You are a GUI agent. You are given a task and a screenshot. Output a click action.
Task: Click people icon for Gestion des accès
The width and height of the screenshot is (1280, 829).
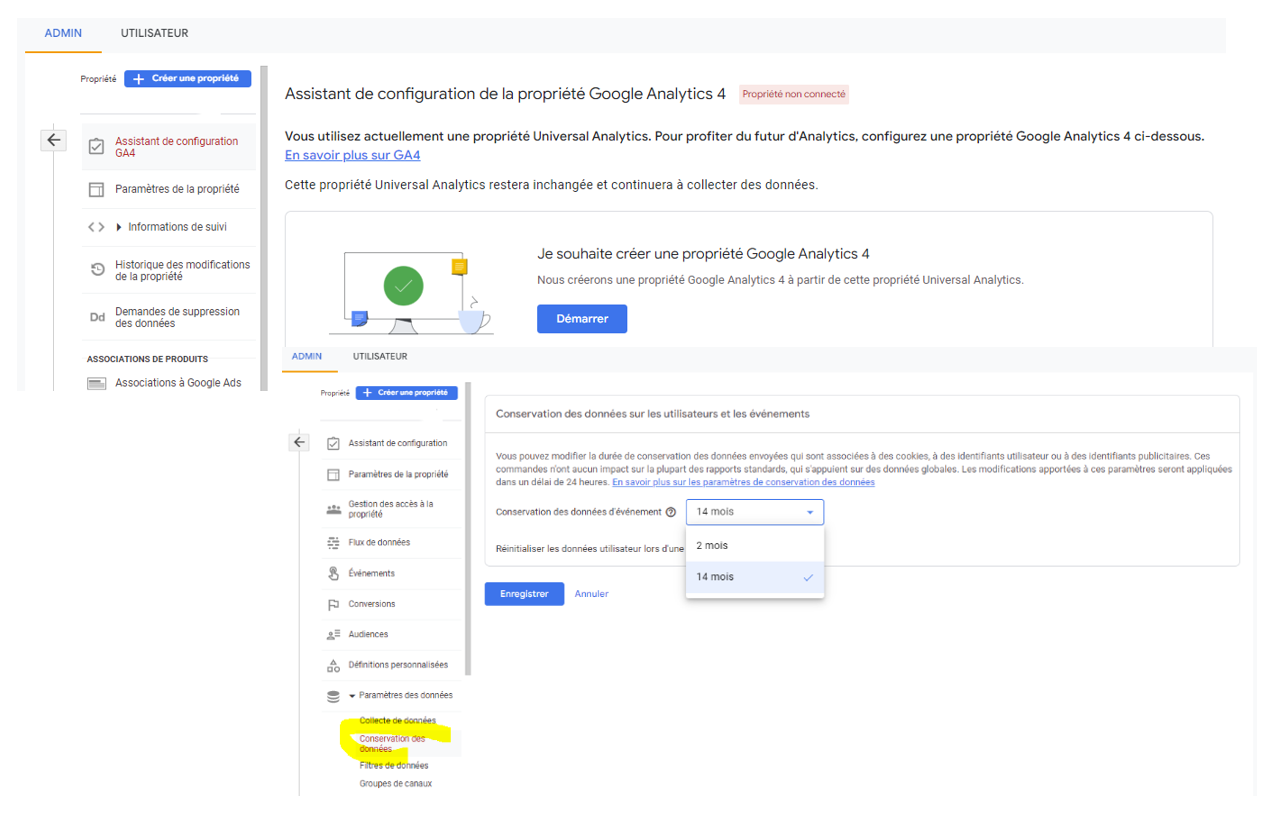334,509
